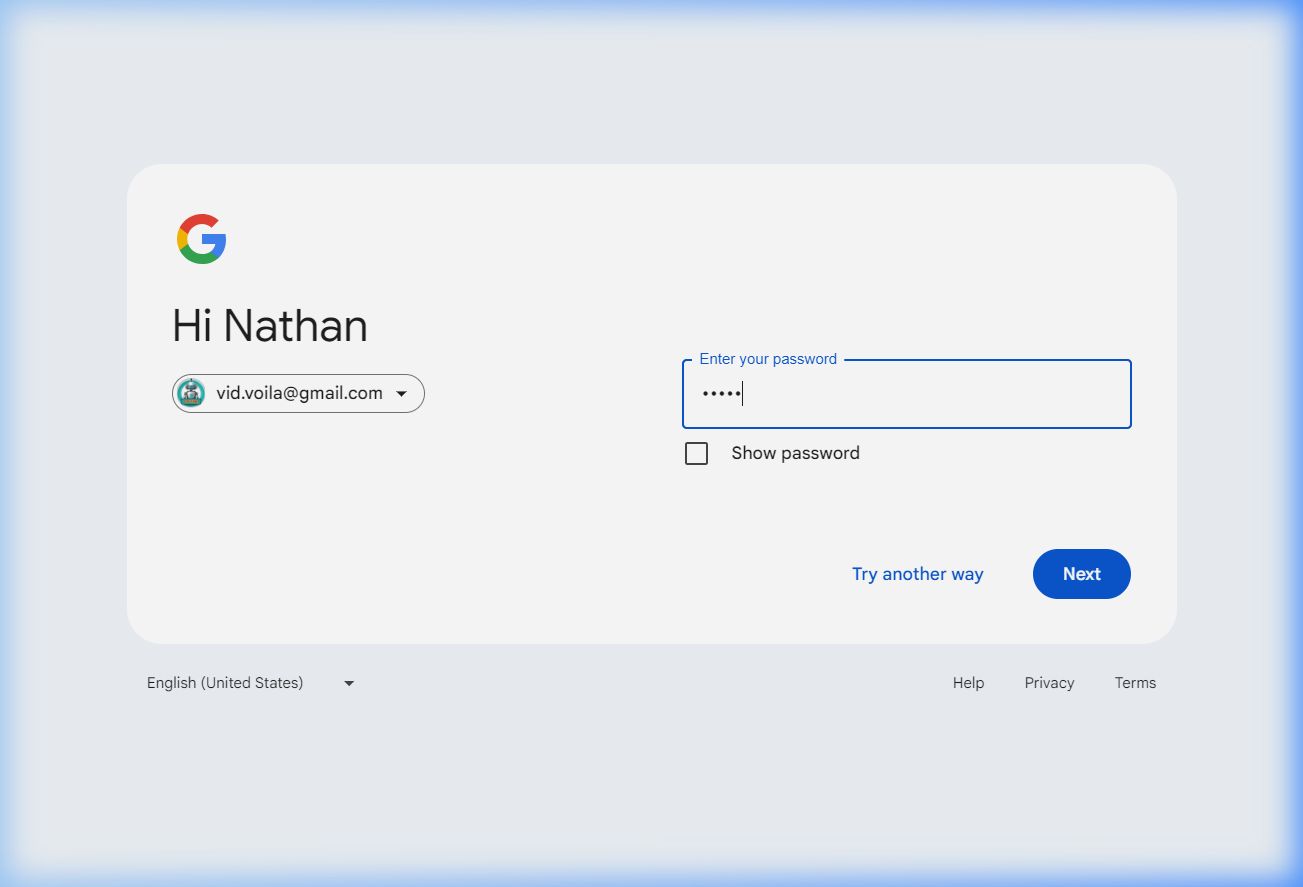Click the masked password dots
The image size is (1303, 887).
point(720,394)
